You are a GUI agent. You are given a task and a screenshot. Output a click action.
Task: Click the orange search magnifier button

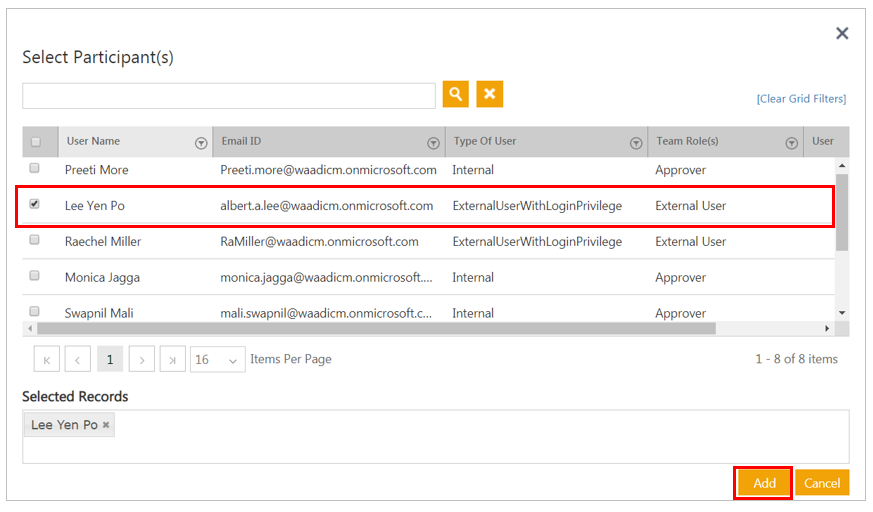click(x=455, y=94)
